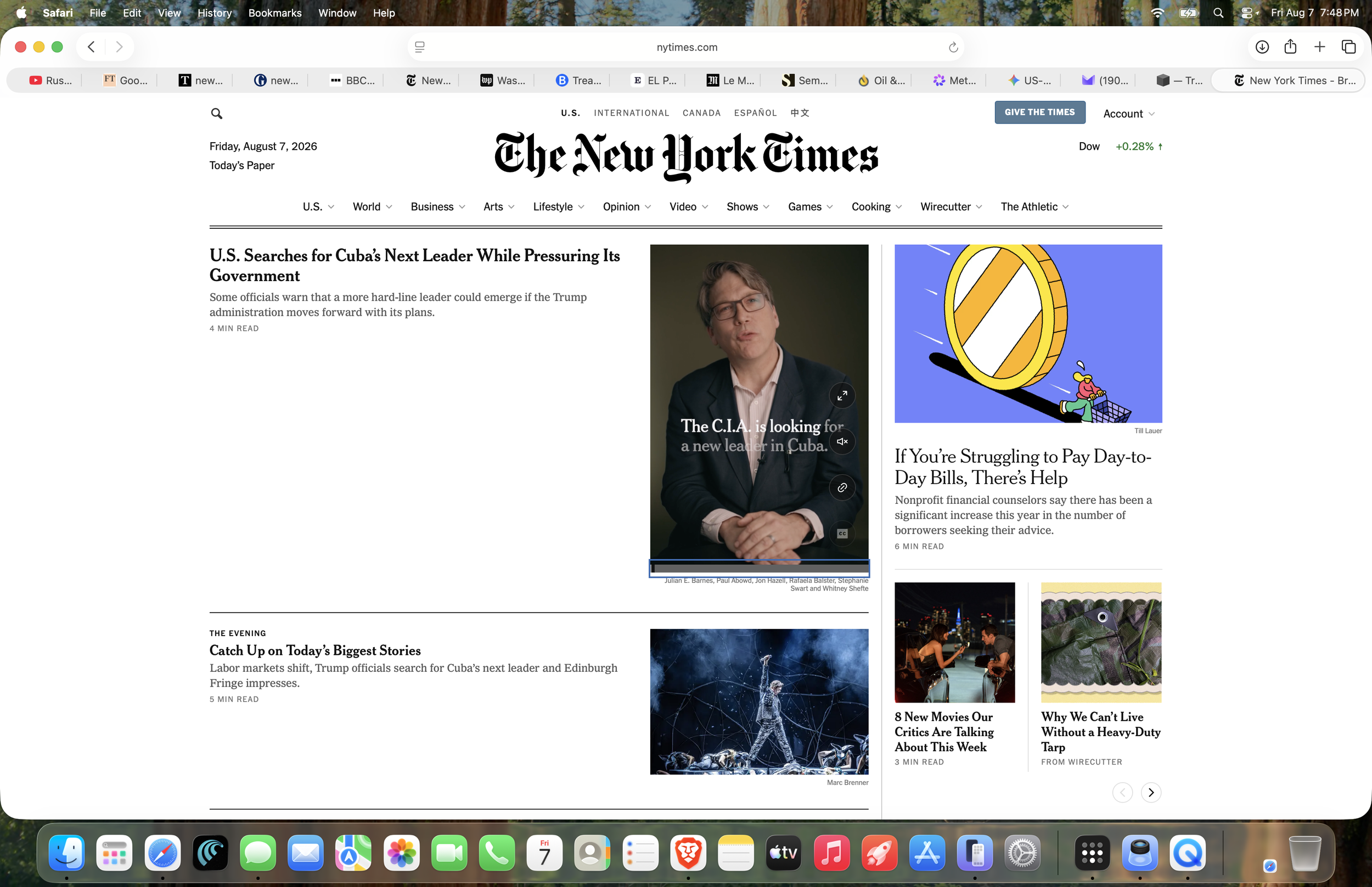Open Apple TV app from Dock
Image resolution: width=1372 pixels, height=887 pixels.
[784, 853]
